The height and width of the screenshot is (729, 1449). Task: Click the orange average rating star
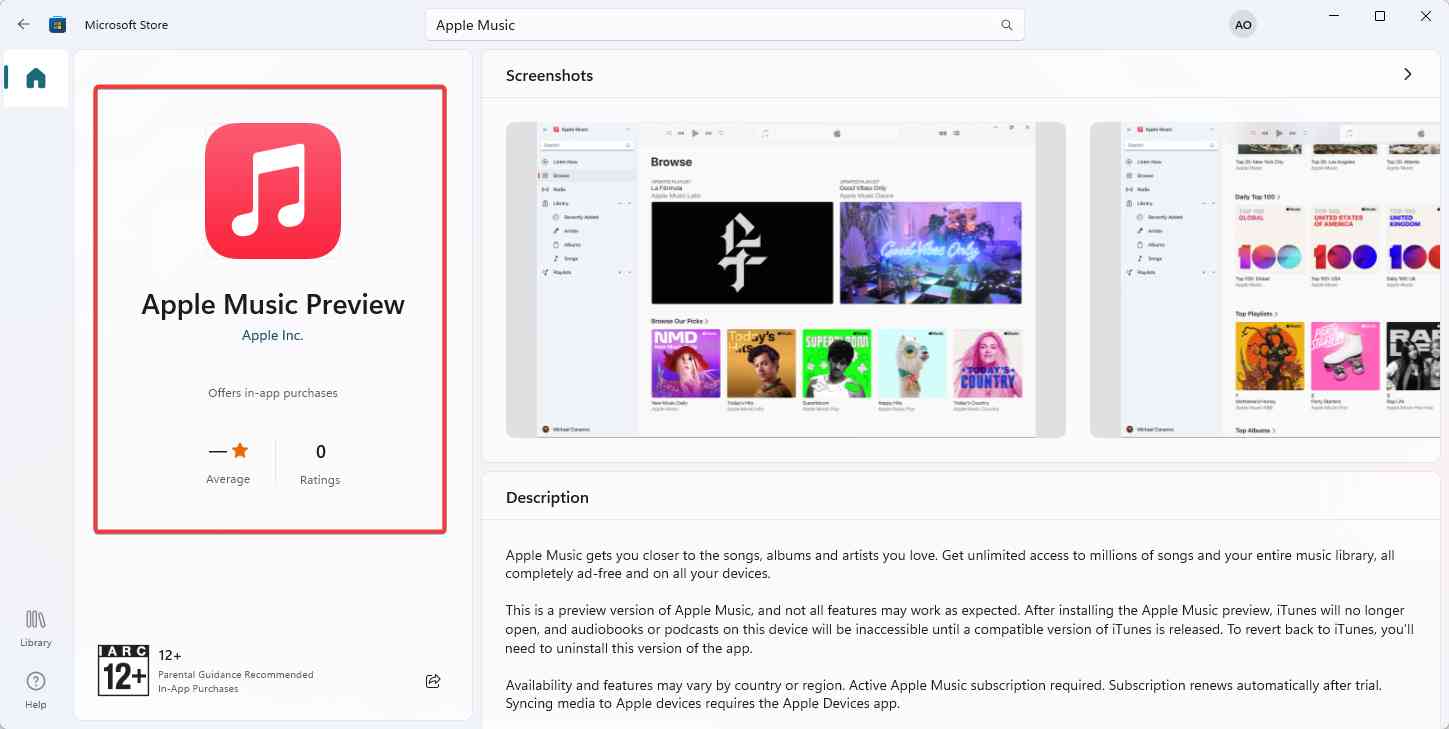239,451
